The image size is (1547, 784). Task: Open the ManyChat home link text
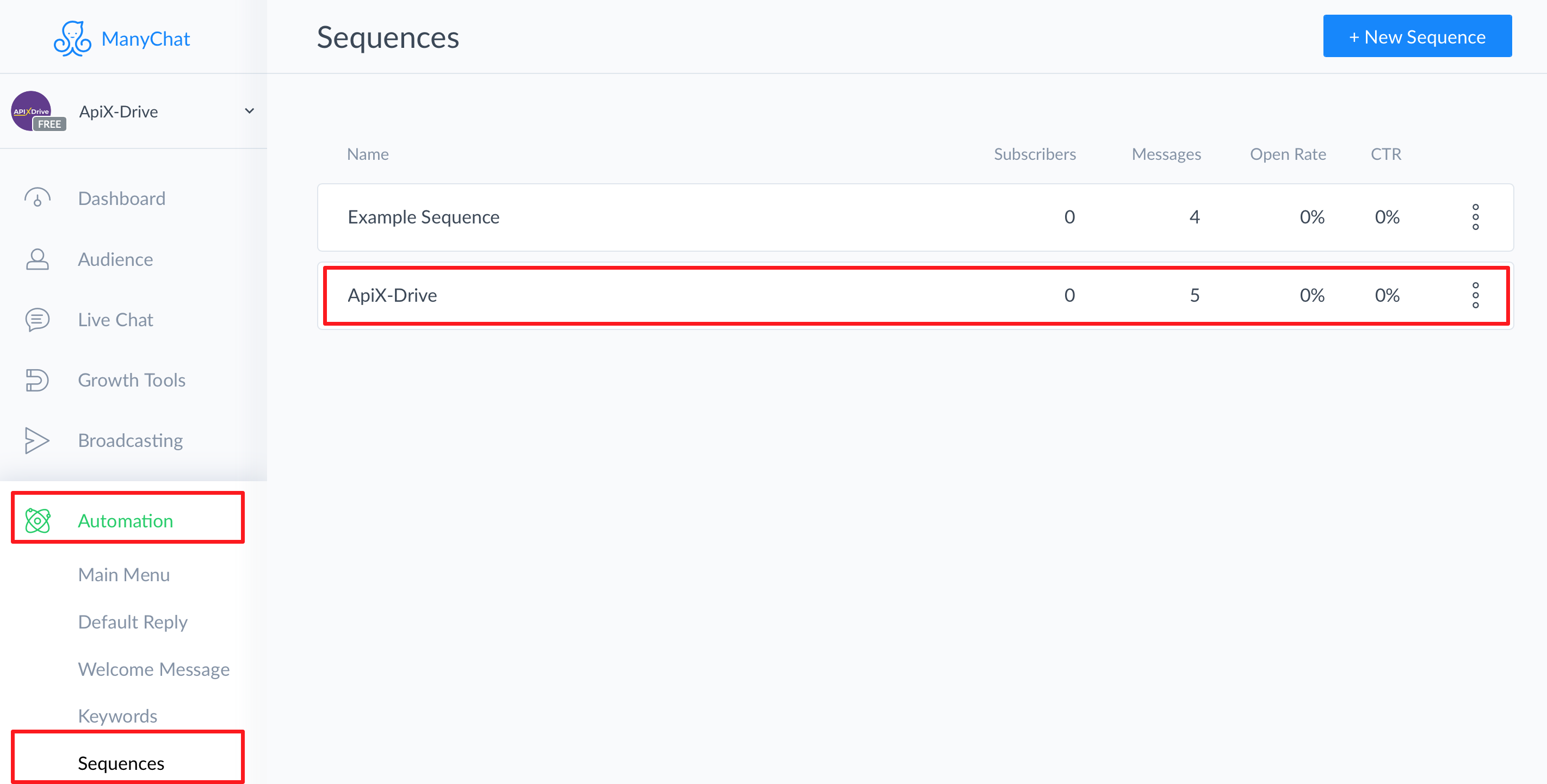click(145, 39)
